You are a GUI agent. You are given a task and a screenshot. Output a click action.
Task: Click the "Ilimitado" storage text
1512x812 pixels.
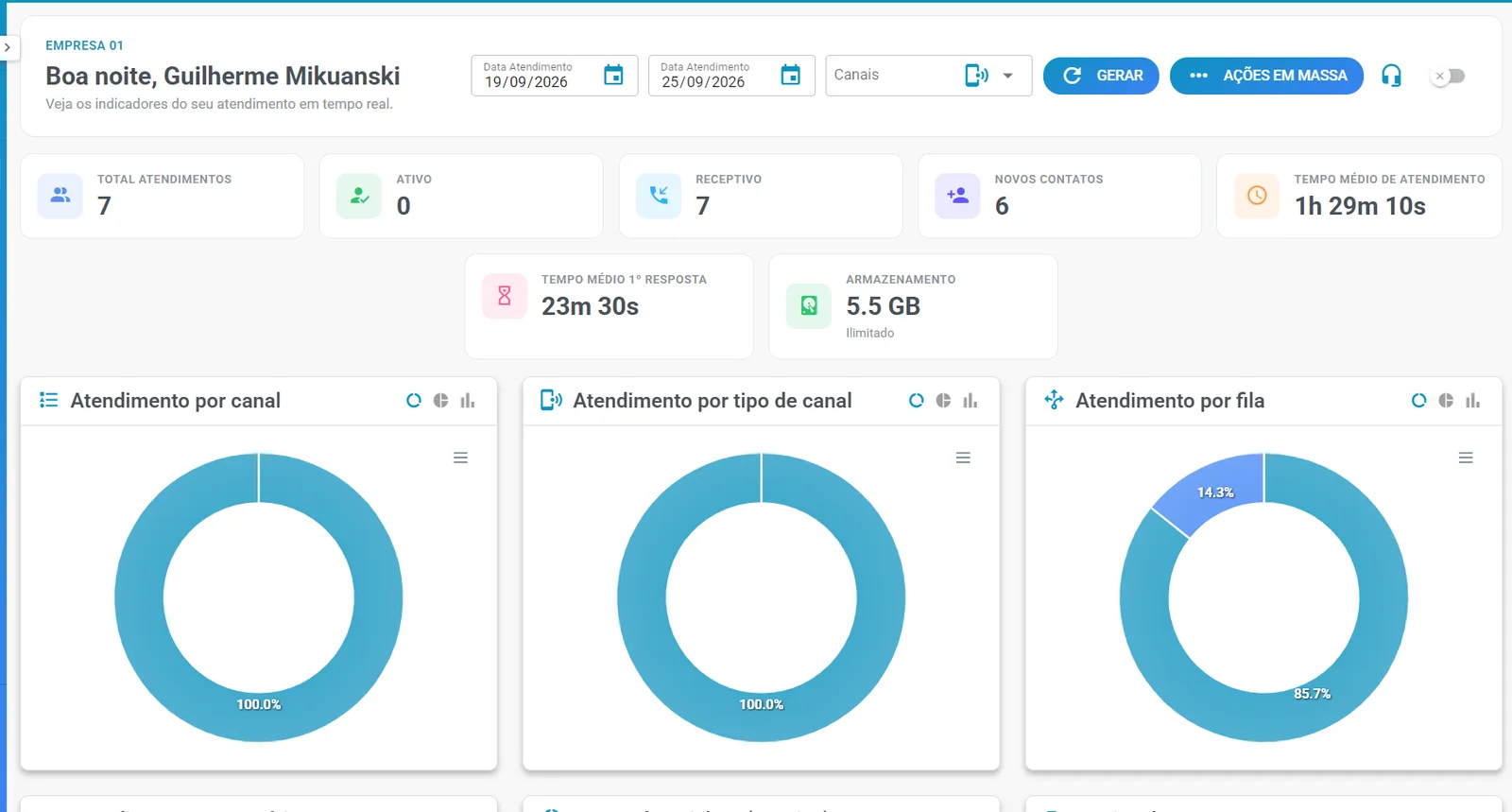(869, 333)
